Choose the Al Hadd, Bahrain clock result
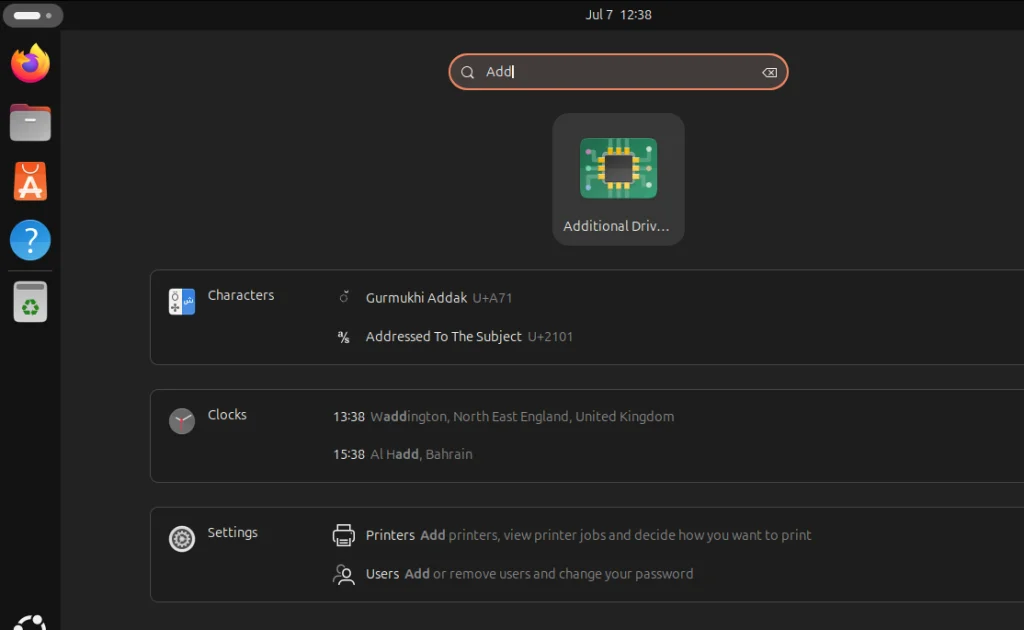 [403, 454]
